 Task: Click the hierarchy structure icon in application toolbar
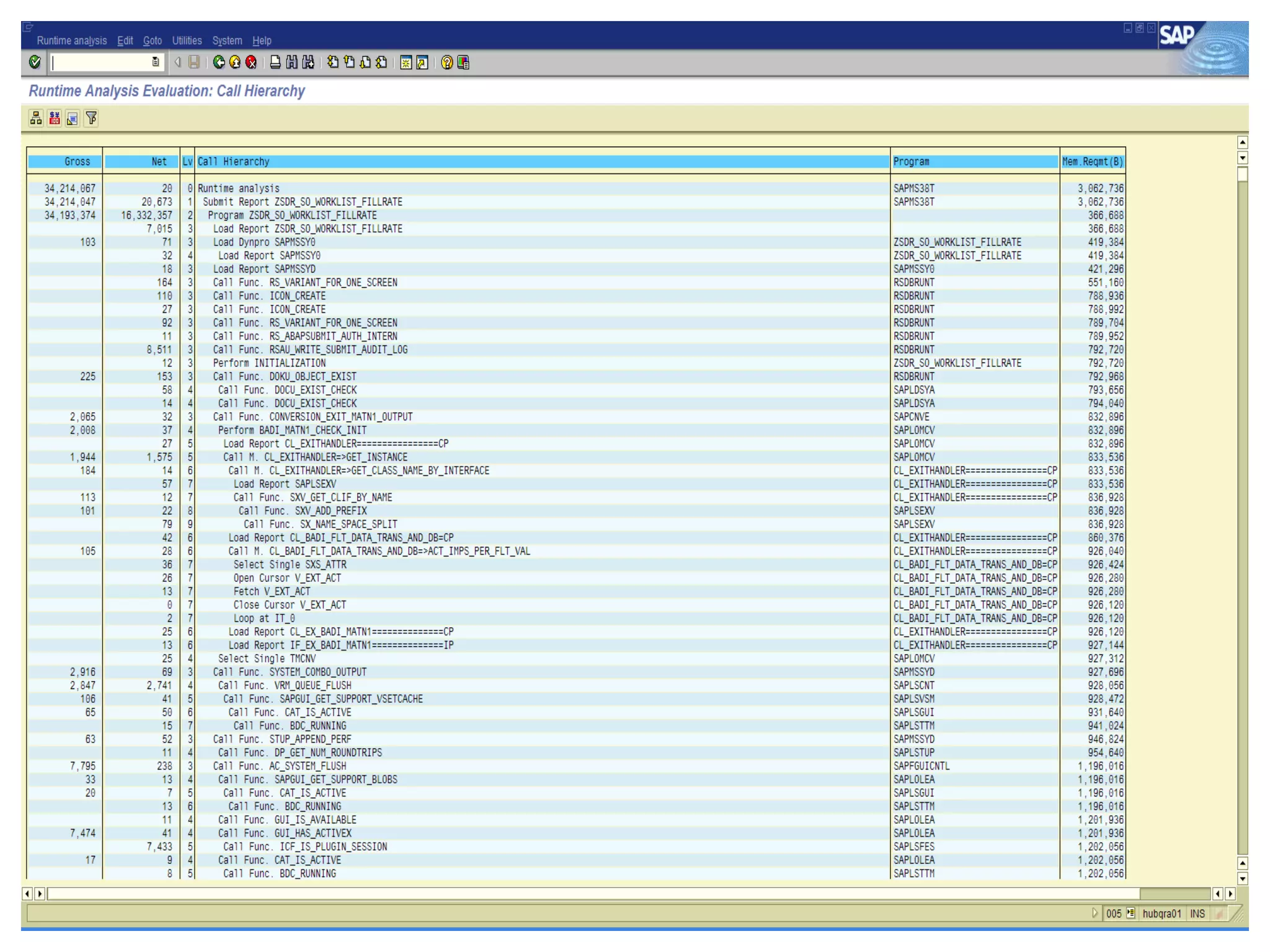pos(36,118)
